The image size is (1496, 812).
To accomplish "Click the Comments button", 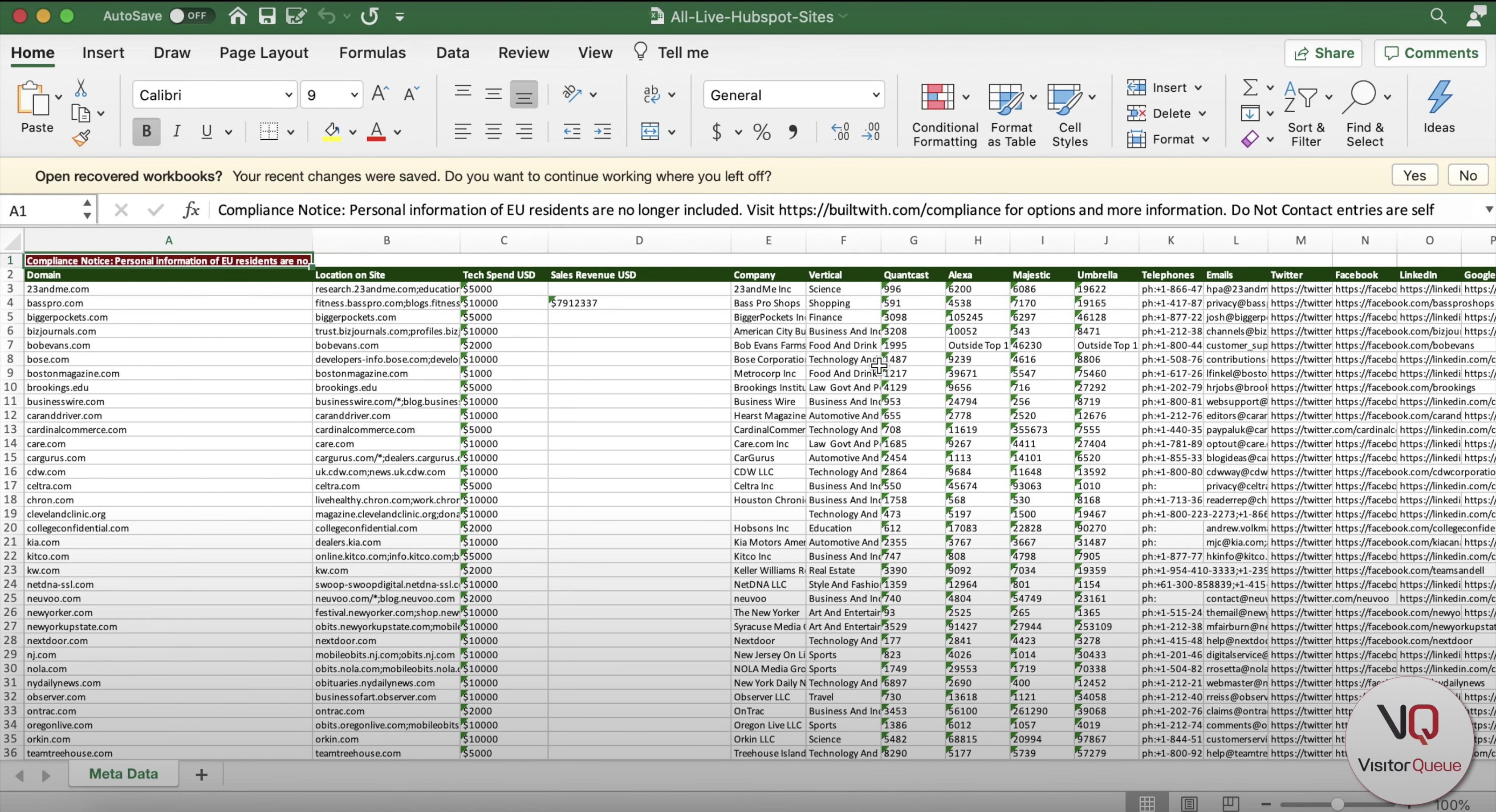I will 1431,53.
